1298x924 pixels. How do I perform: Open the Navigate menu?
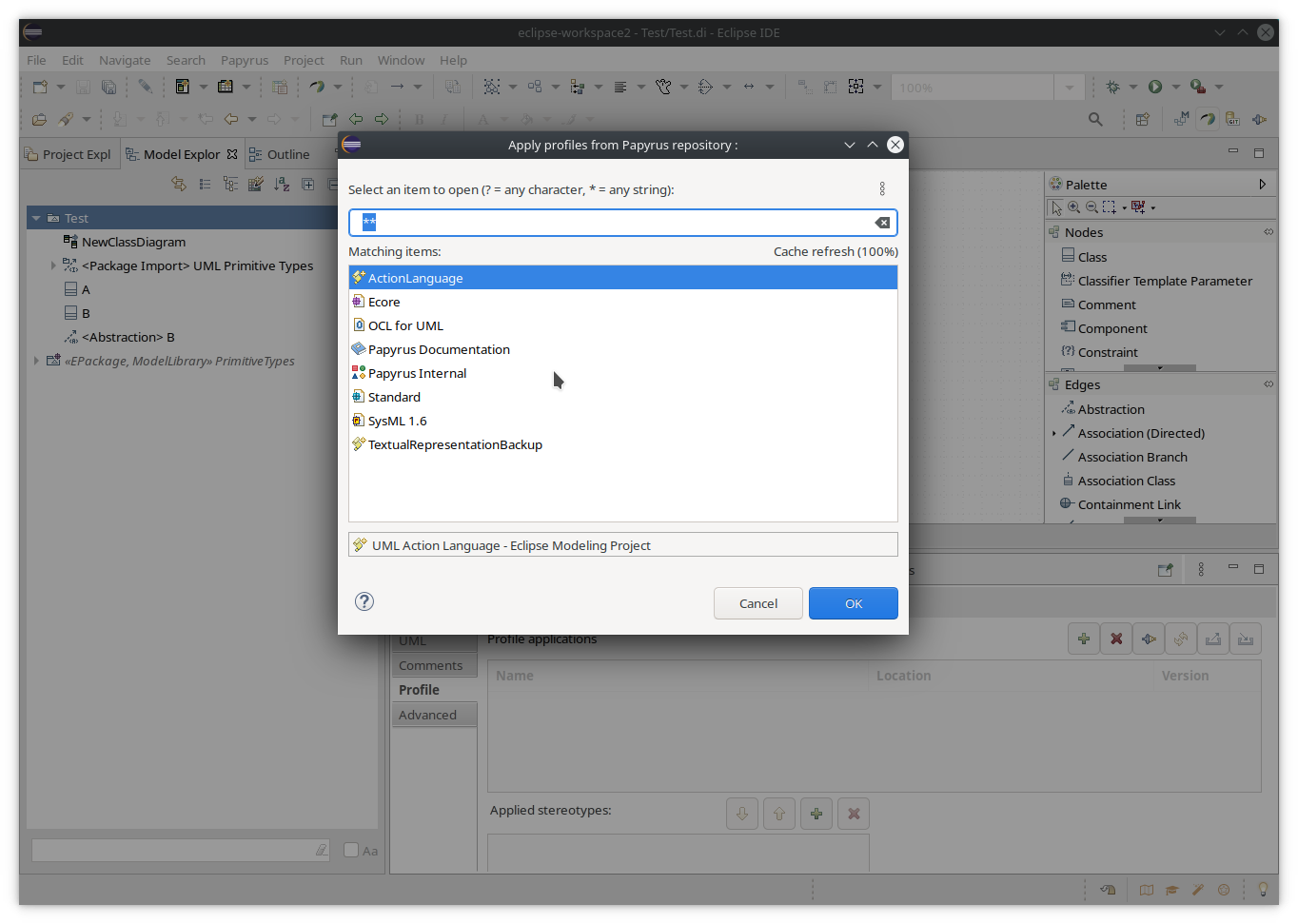pos(125,60)
